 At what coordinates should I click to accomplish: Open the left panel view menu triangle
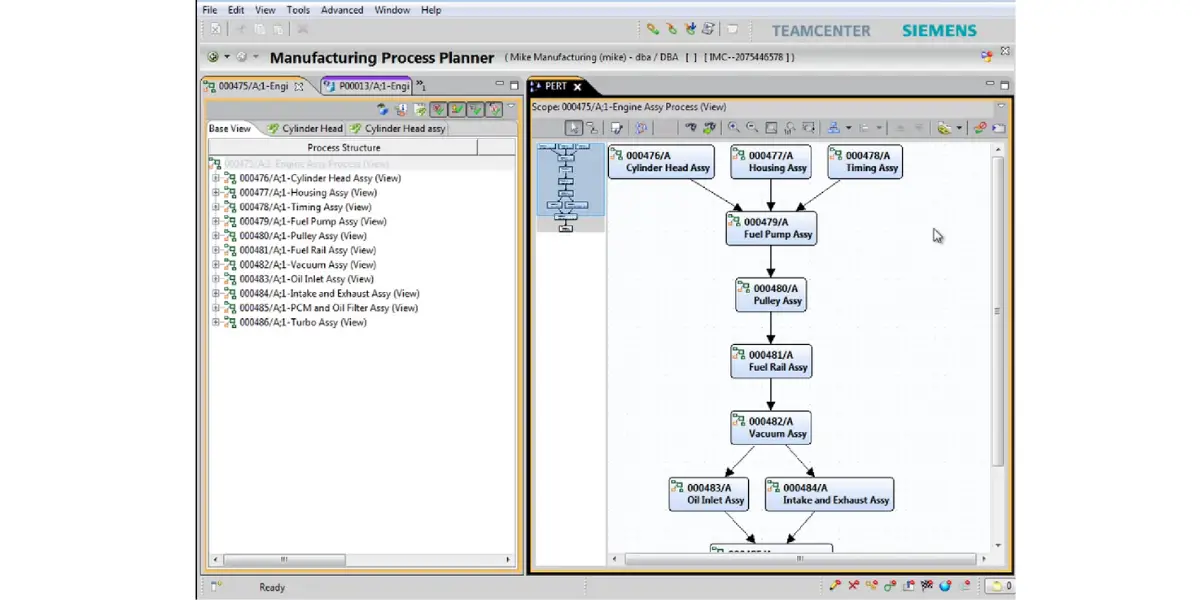(x=511, y=106)
